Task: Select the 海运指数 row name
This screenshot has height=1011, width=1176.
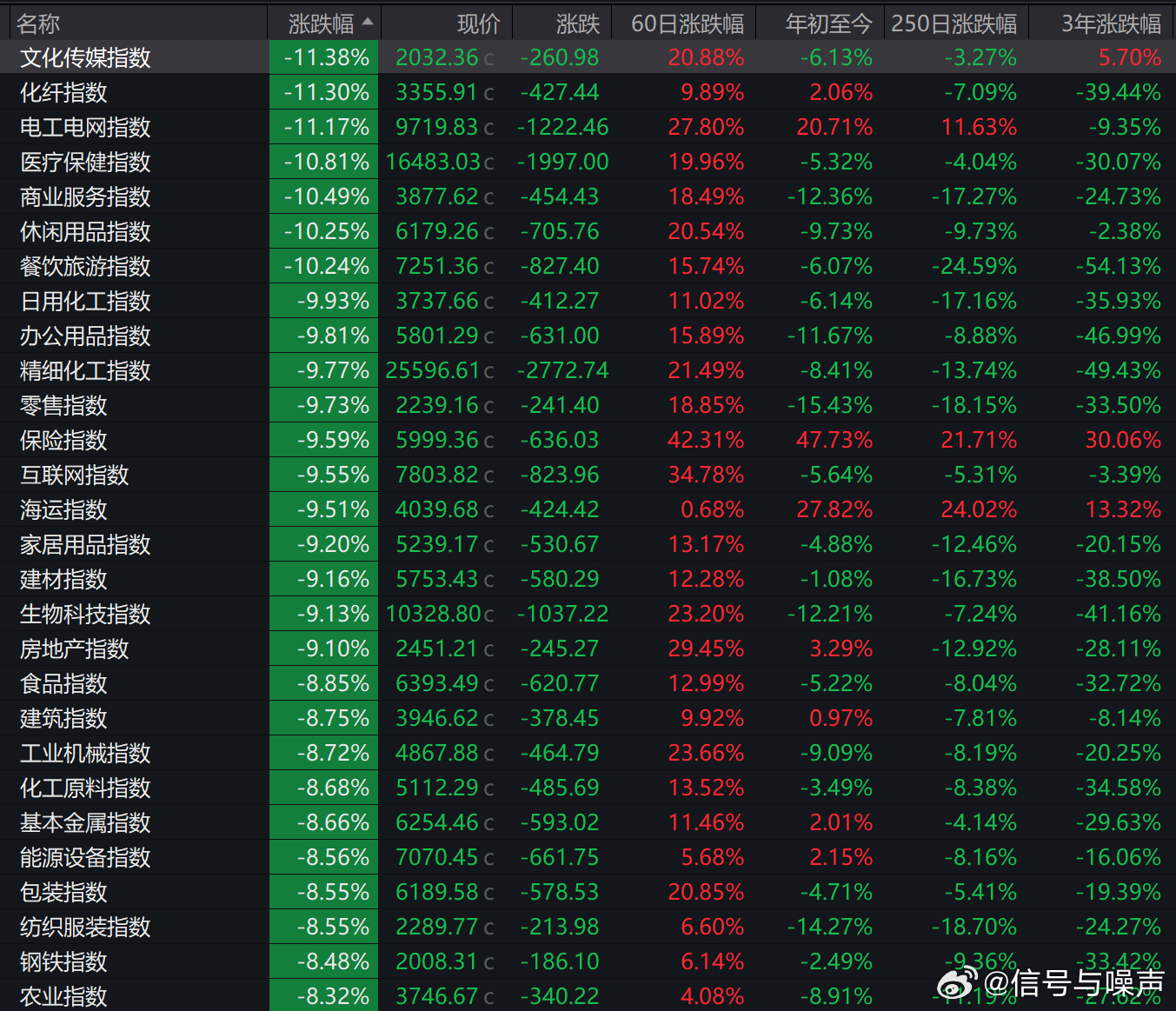Action: pyautogui.click(x=63, y=509)
